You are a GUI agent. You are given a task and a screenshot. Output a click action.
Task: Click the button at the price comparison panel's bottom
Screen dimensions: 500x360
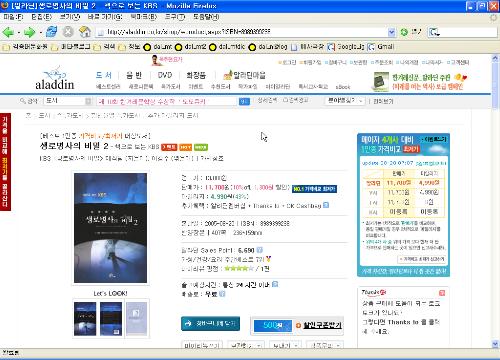pos(423,259)
